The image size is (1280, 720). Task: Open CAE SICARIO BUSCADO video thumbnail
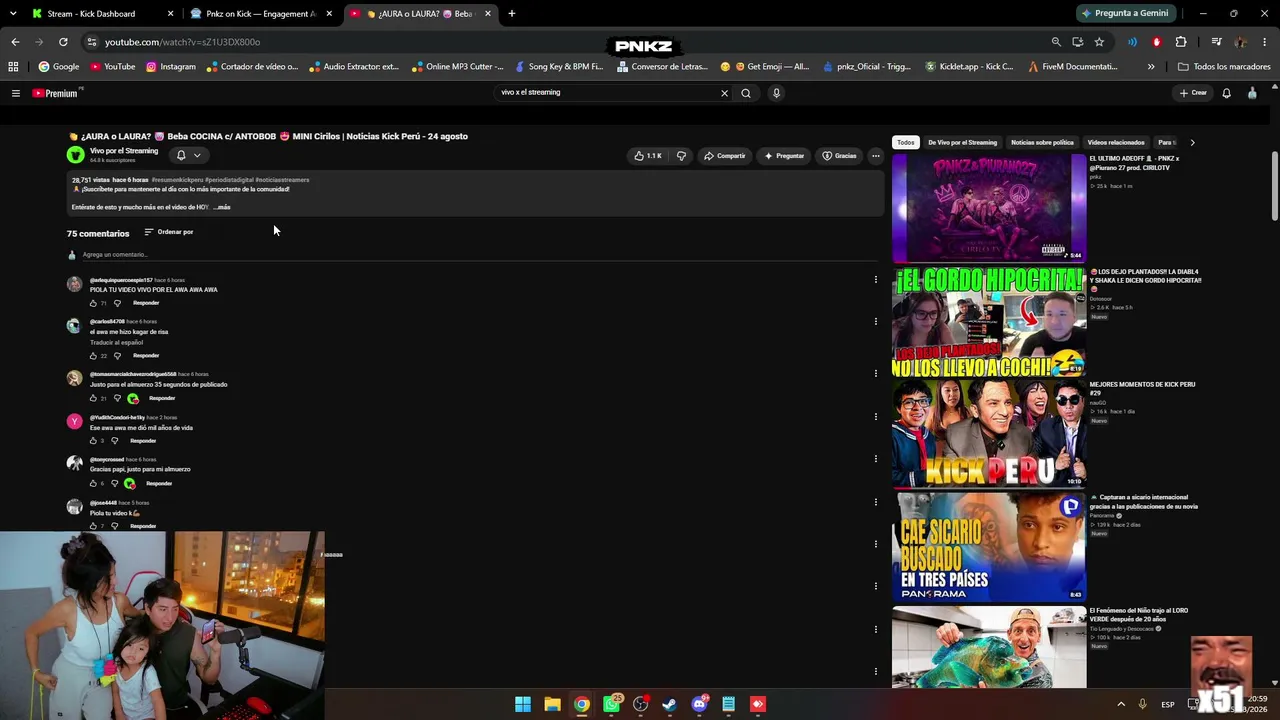989,547
